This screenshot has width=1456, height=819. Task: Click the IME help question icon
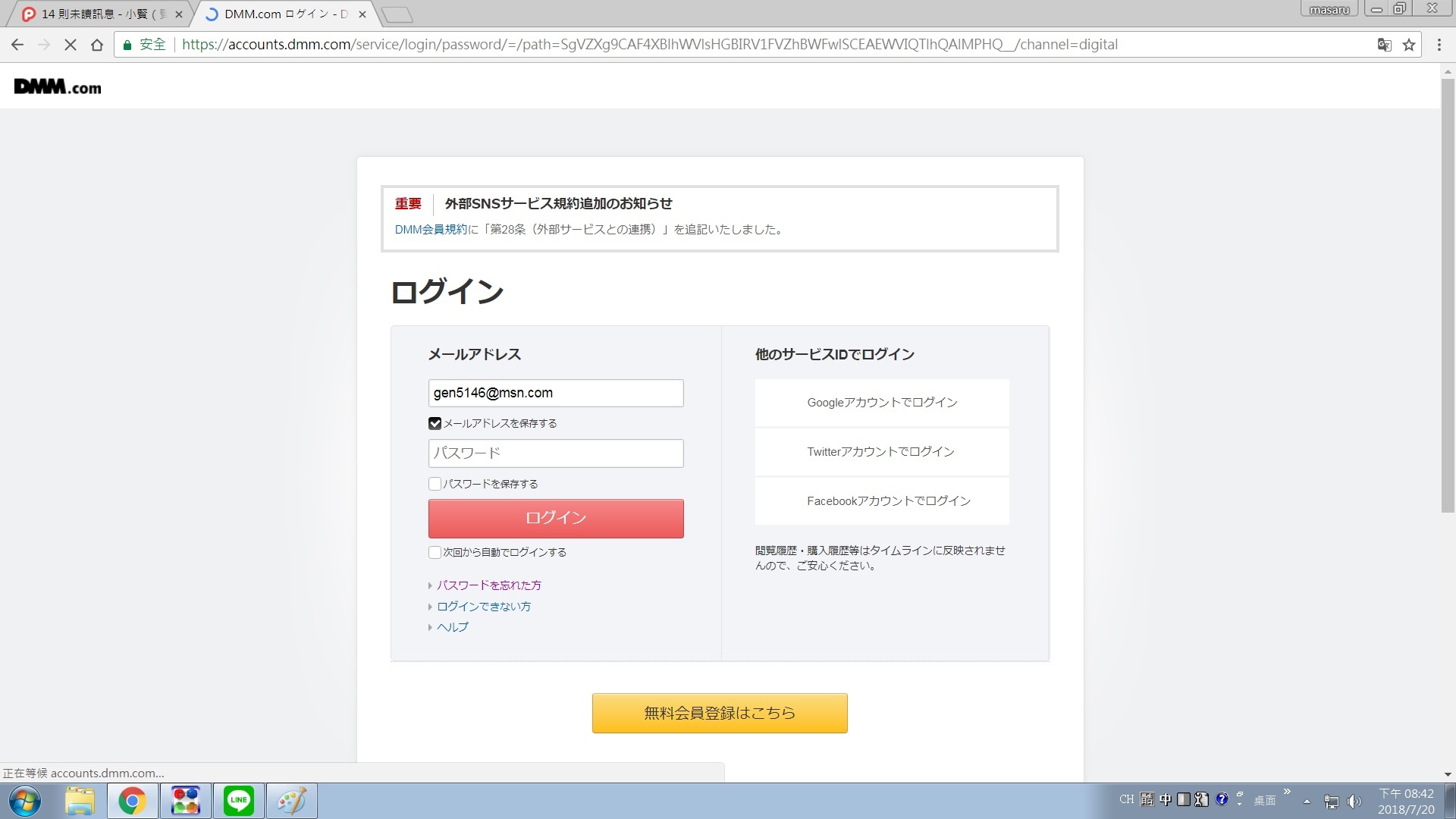point(1222,799)
